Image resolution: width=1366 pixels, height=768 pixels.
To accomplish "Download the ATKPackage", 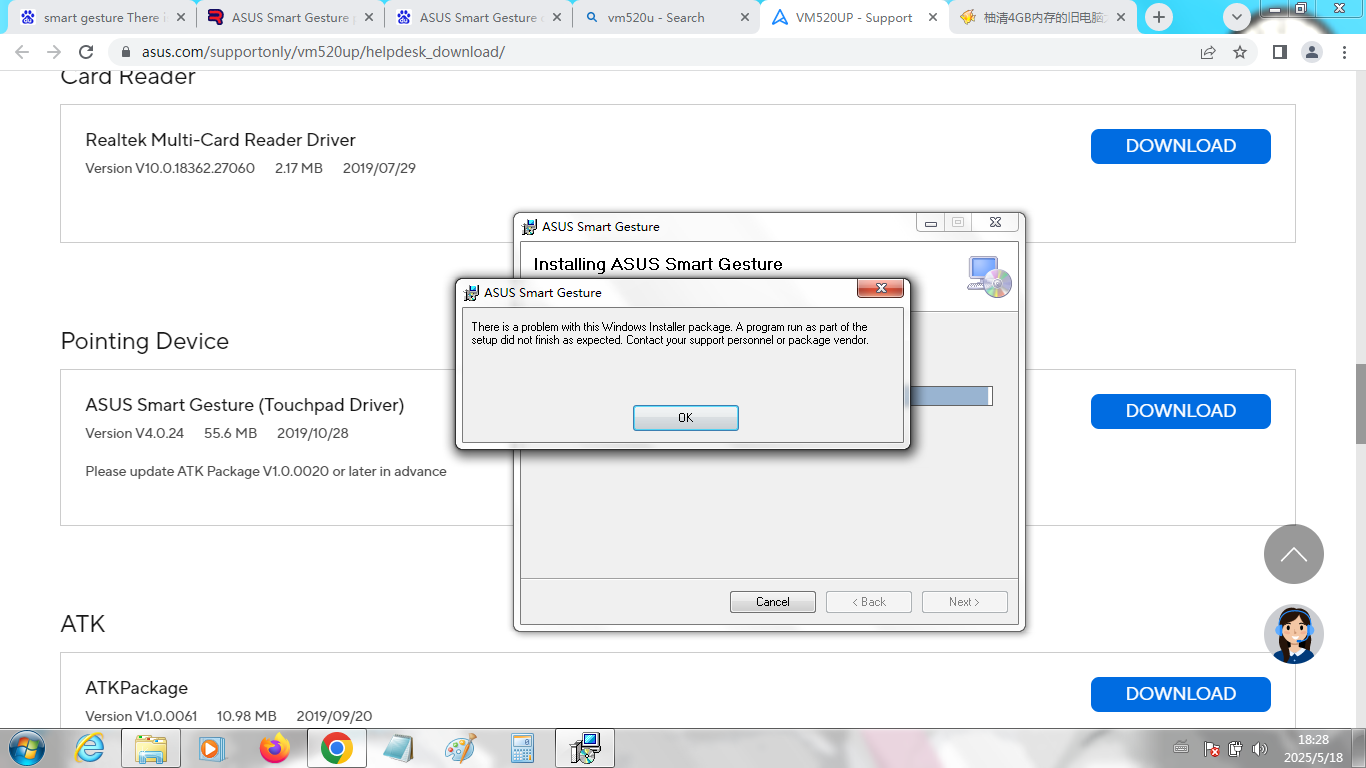I will (x=1180, y=694).
